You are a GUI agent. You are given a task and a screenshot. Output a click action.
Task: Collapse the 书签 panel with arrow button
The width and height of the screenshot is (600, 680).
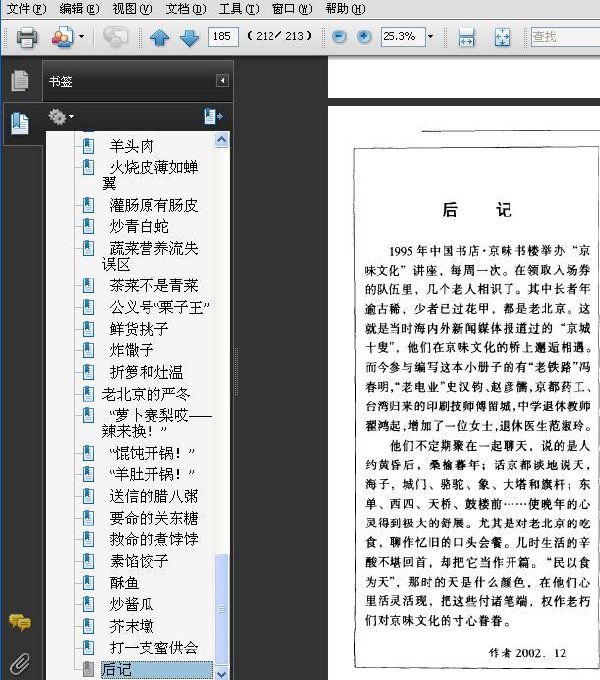tap(222, 81)
